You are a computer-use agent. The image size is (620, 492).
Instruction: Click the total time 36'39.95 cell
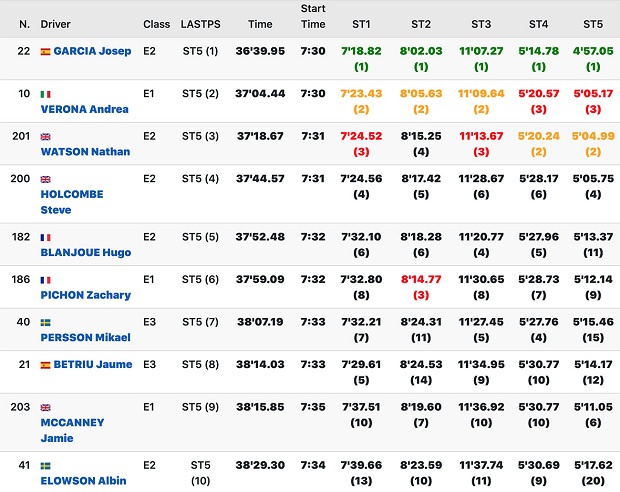260,51
